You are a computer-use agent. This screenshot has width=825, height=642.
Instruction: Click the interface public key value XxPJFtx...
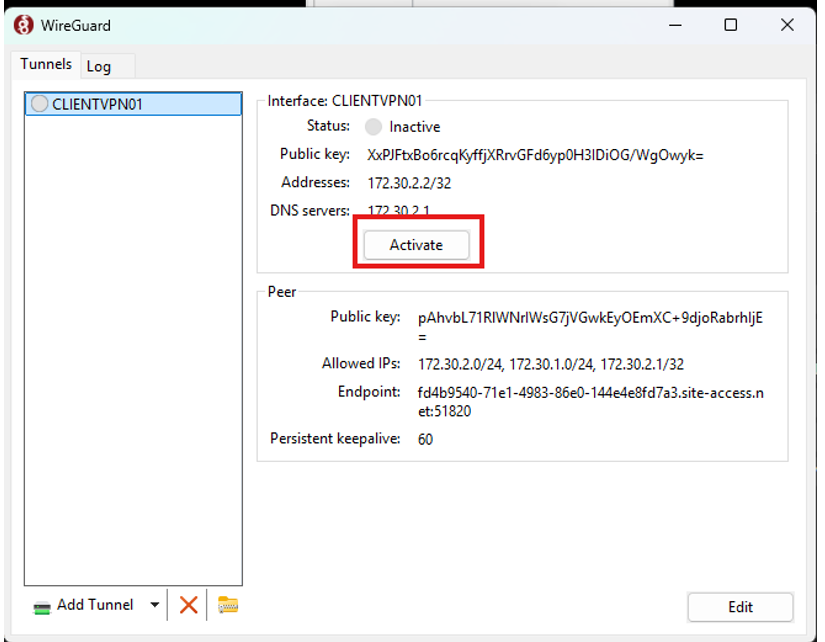coord(535,155)
